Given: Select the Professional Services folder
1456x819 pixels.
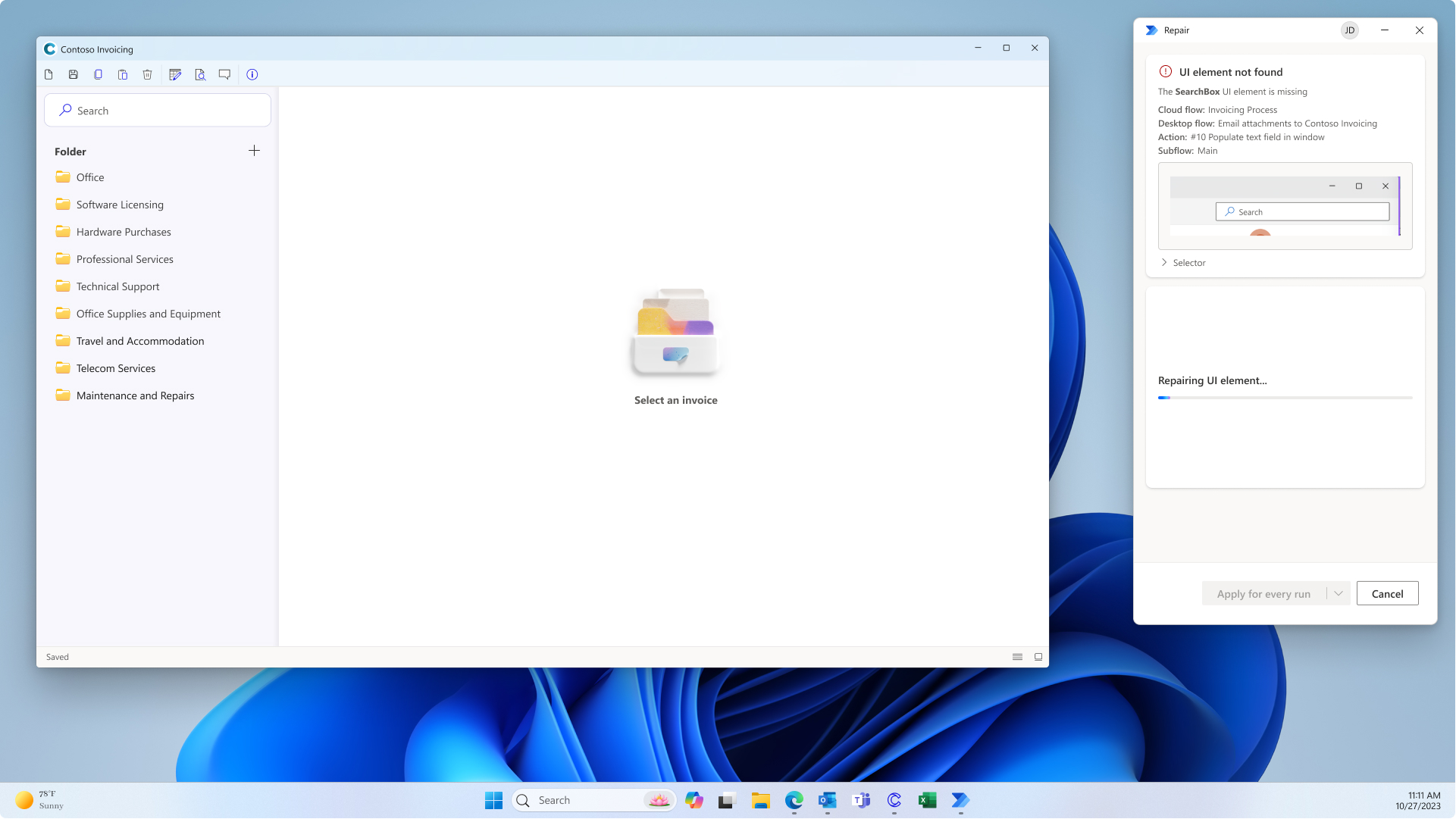Looking at the screenshot, I should coord(158,259).
